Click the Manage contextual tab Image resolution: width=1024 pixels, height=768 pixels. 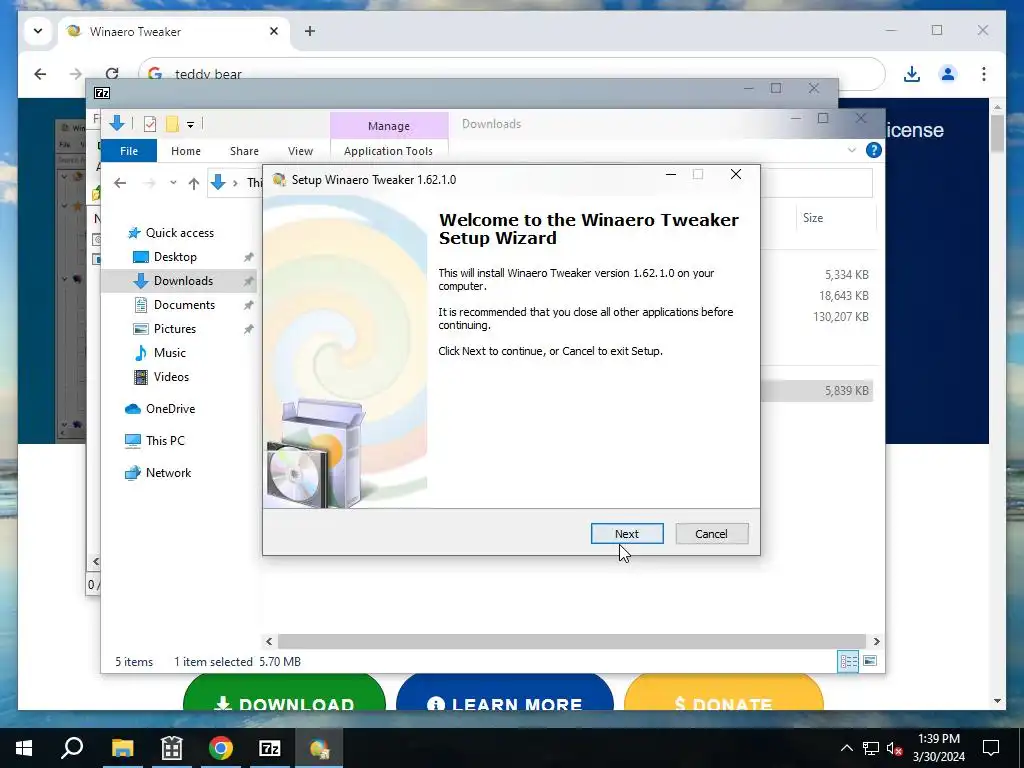(x=389, y=126)
